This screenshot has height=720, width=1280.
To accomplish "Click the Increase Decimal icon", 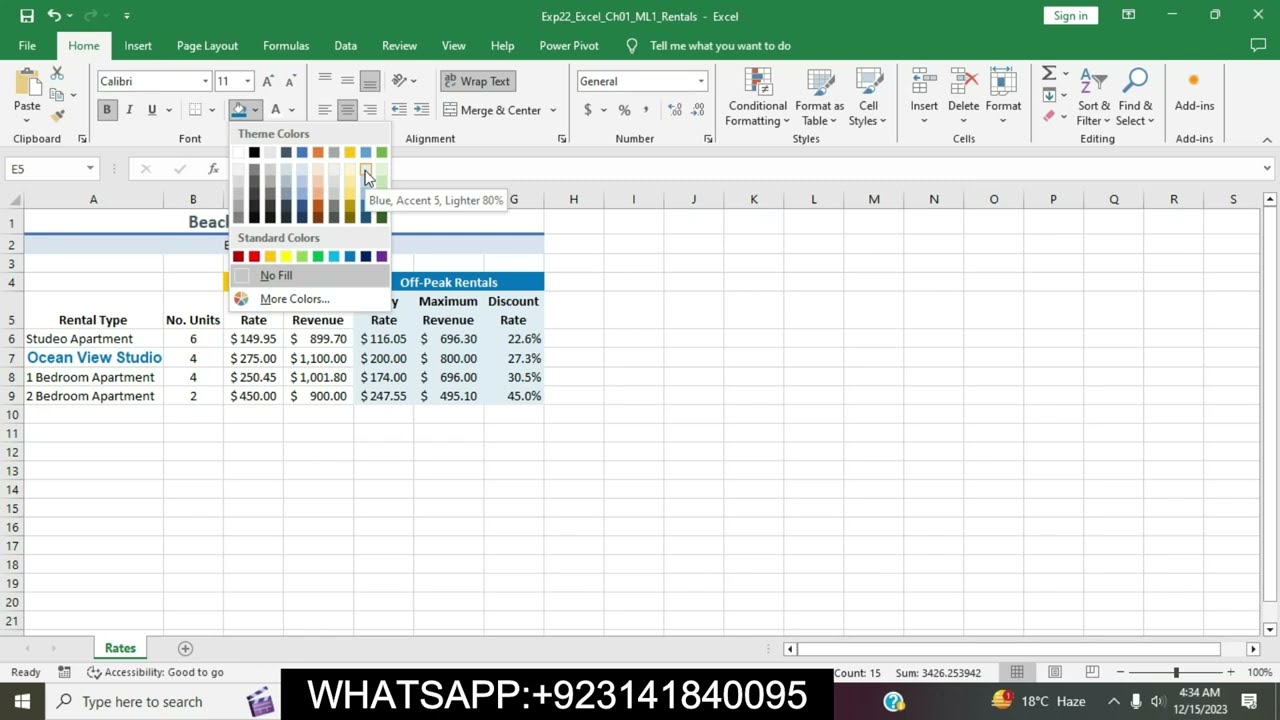I will point(675,110).
